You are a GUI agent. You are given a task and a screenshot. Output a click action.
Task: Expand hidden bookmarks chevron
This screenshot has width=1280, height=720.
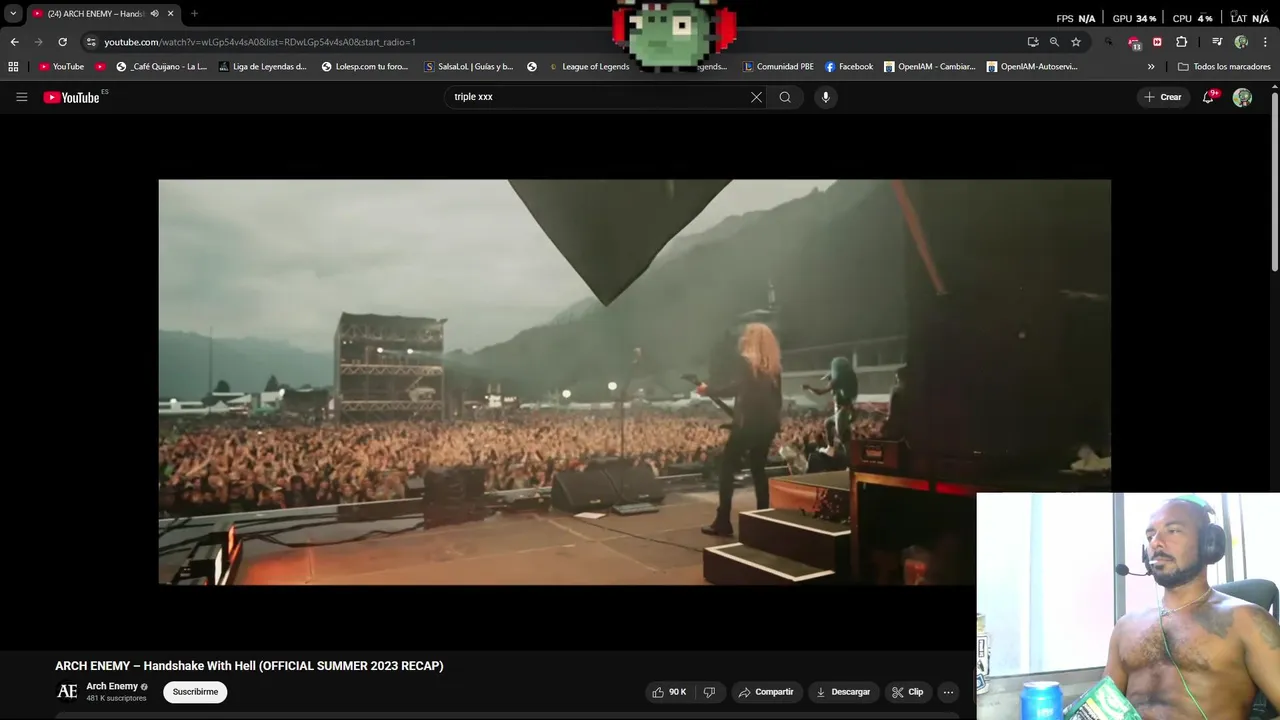point(1151,67)
